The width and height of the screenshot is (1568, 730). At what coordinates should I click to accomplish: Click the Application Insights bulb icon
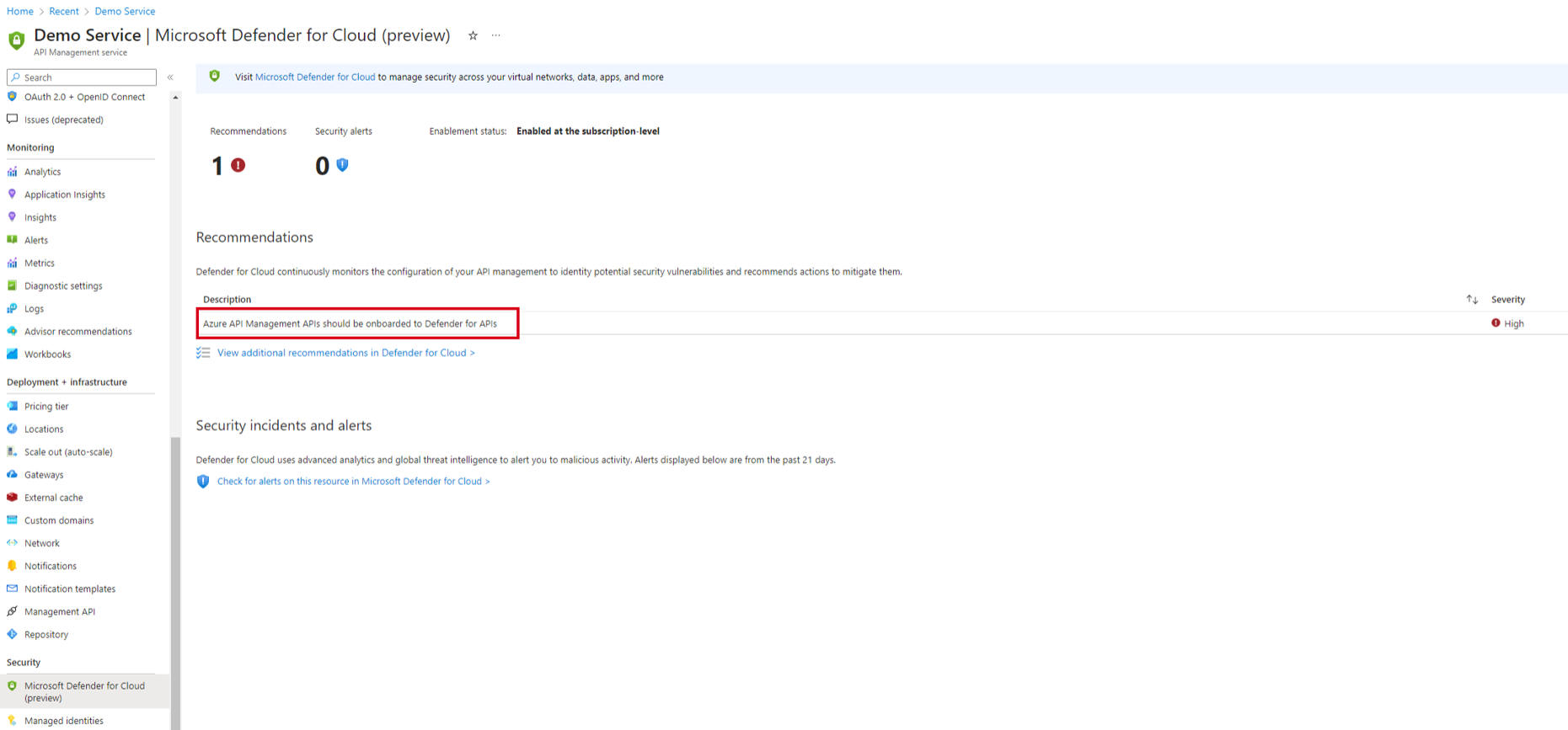(12, 194)
